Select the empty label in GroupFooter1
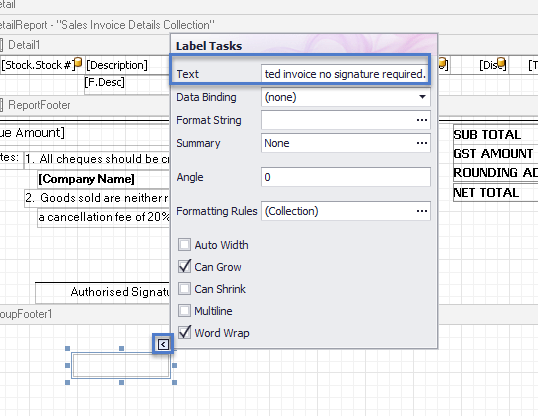 coord(121,366)
